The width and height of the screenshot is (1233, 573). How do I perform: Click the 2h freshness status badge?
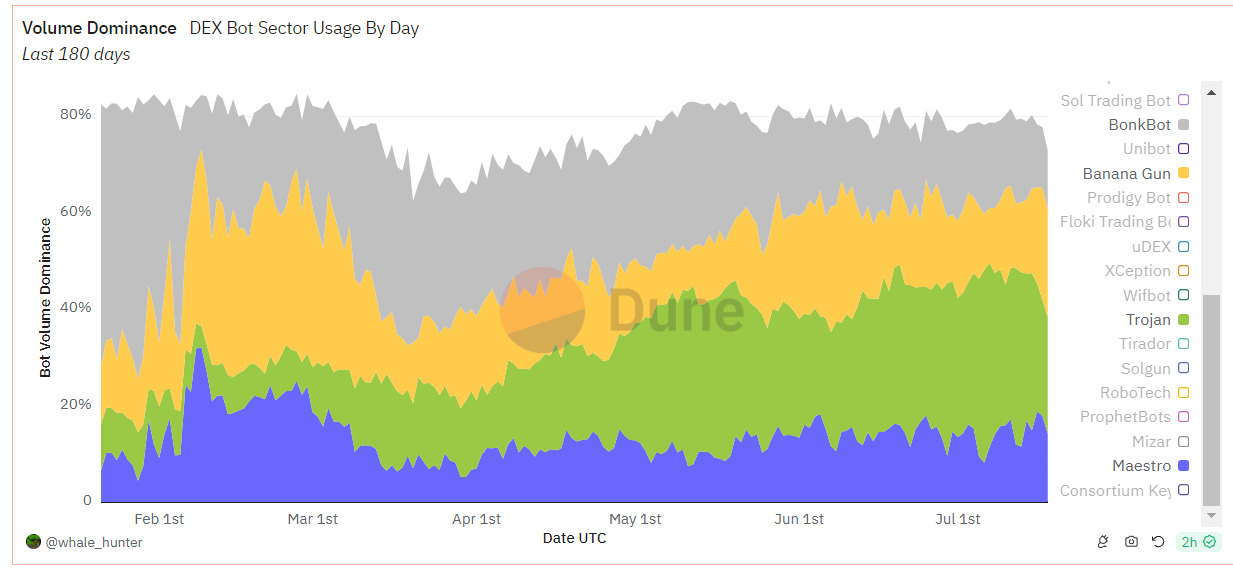[x=1198, y=541]
